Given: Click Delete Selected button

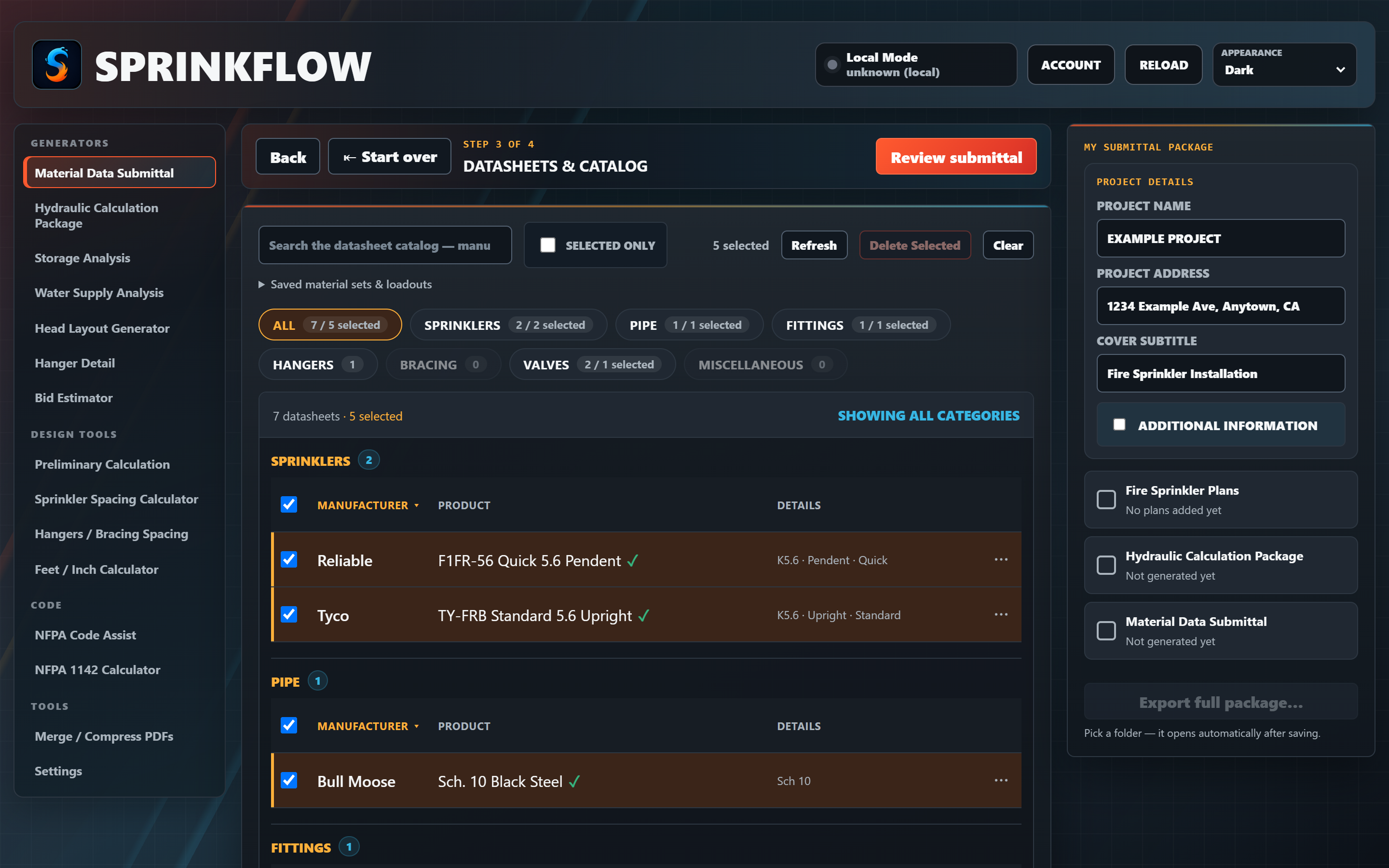Looking at the screenshot, I should click(915, 245).
